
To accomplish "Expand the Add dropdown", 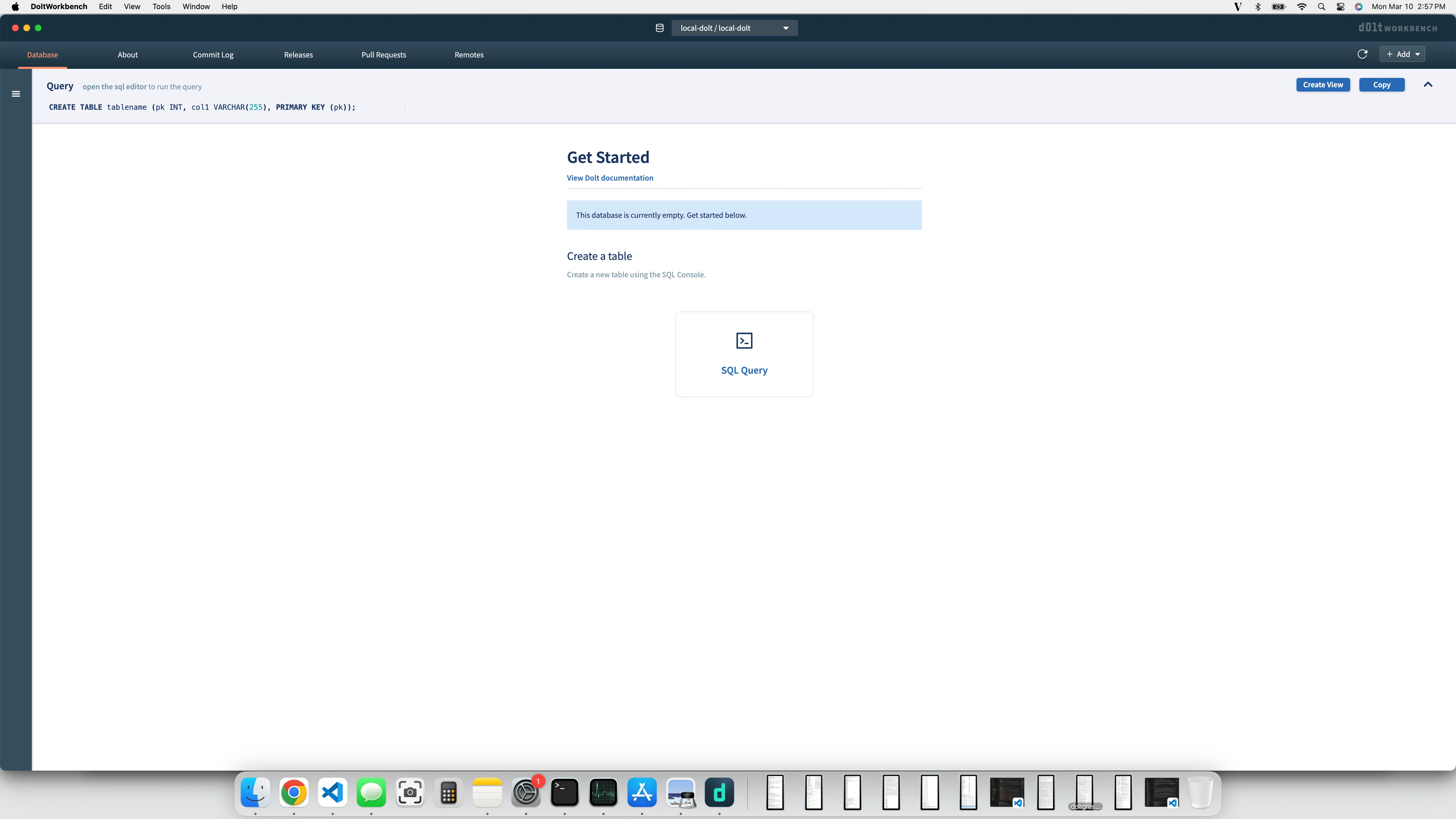I will 1403,54.
